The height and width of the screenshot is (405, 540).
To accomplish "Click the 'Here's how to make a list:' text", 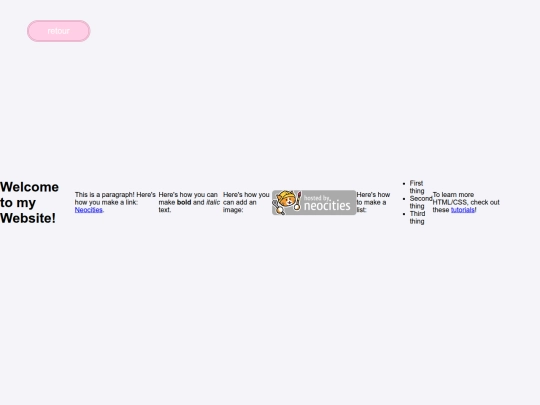I will point(373,202).
